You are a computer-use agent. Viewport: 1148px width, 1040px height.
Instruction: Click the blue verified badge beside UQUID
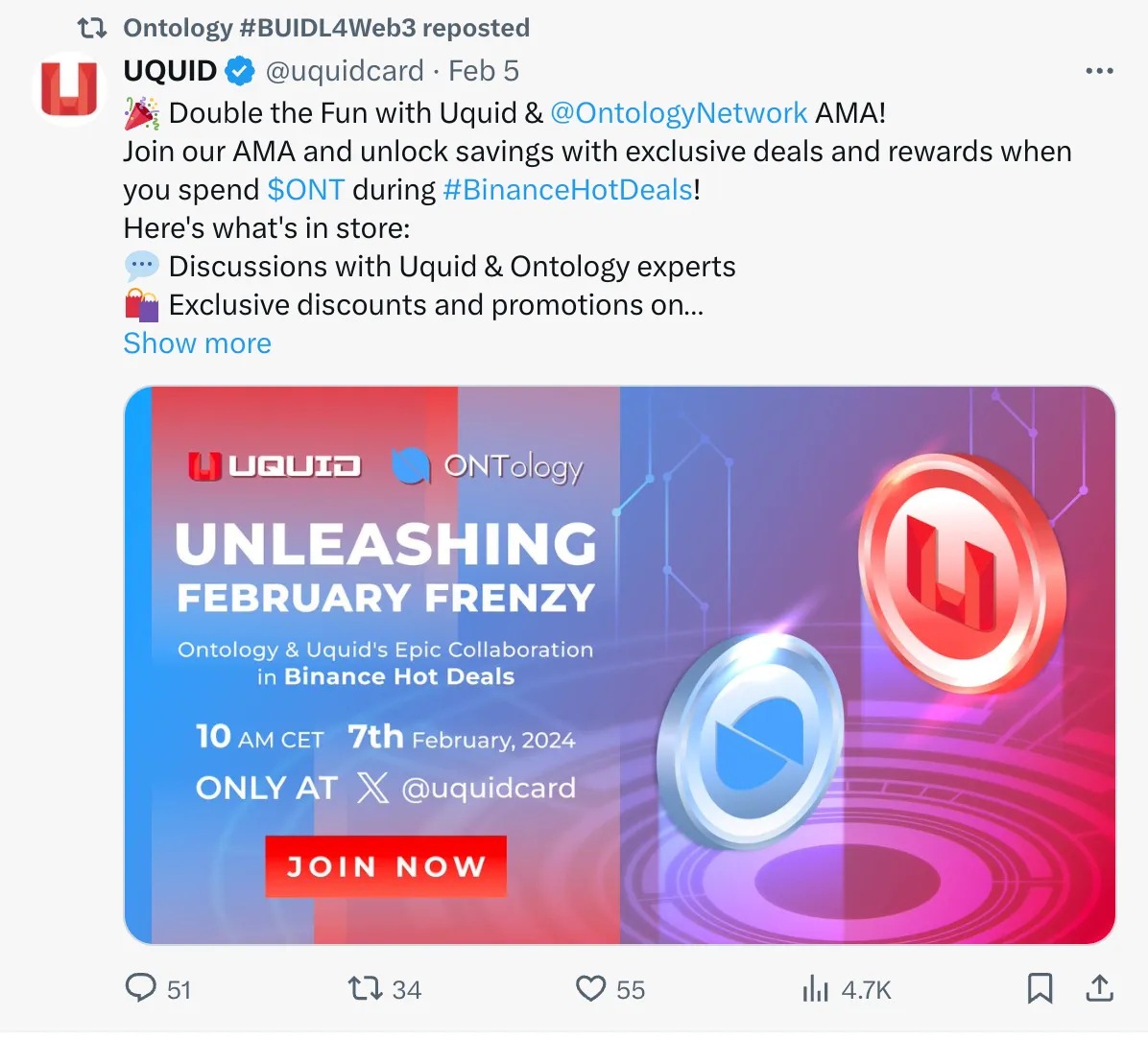click(240, 71)
